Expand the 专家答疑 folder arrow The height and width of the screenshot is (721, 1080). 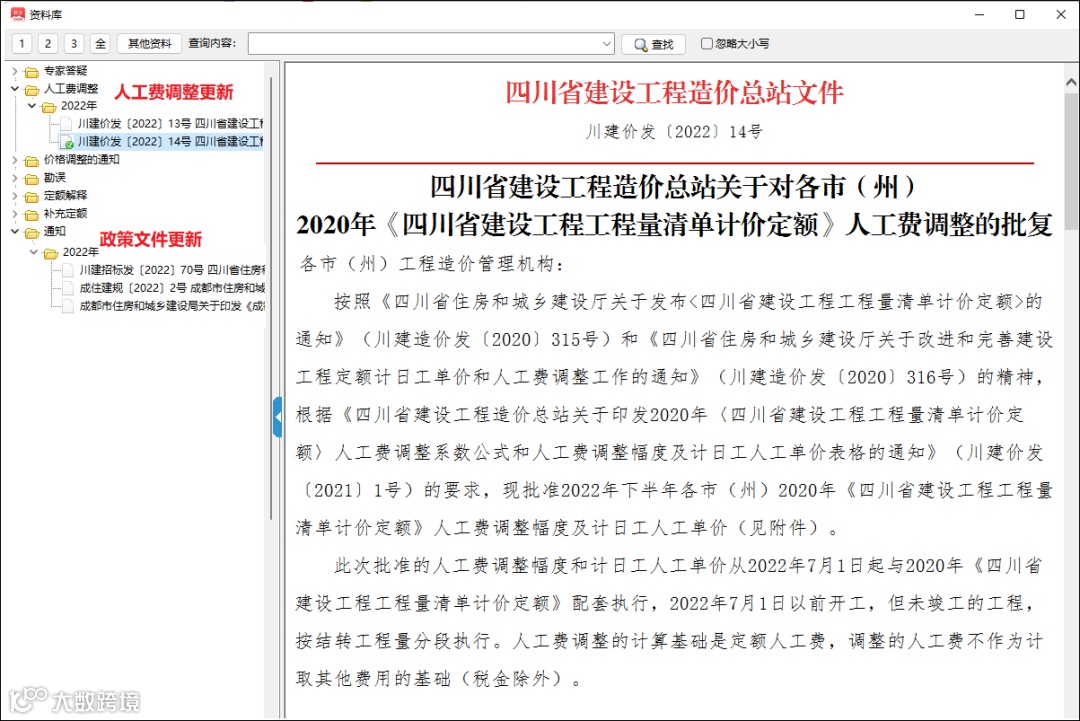tap(14, 70)
